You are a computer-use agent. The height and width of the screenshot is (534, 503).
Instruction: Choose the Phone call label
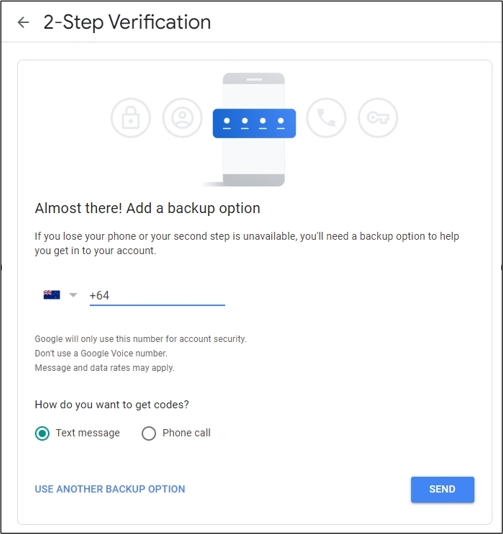click(186, 433)
